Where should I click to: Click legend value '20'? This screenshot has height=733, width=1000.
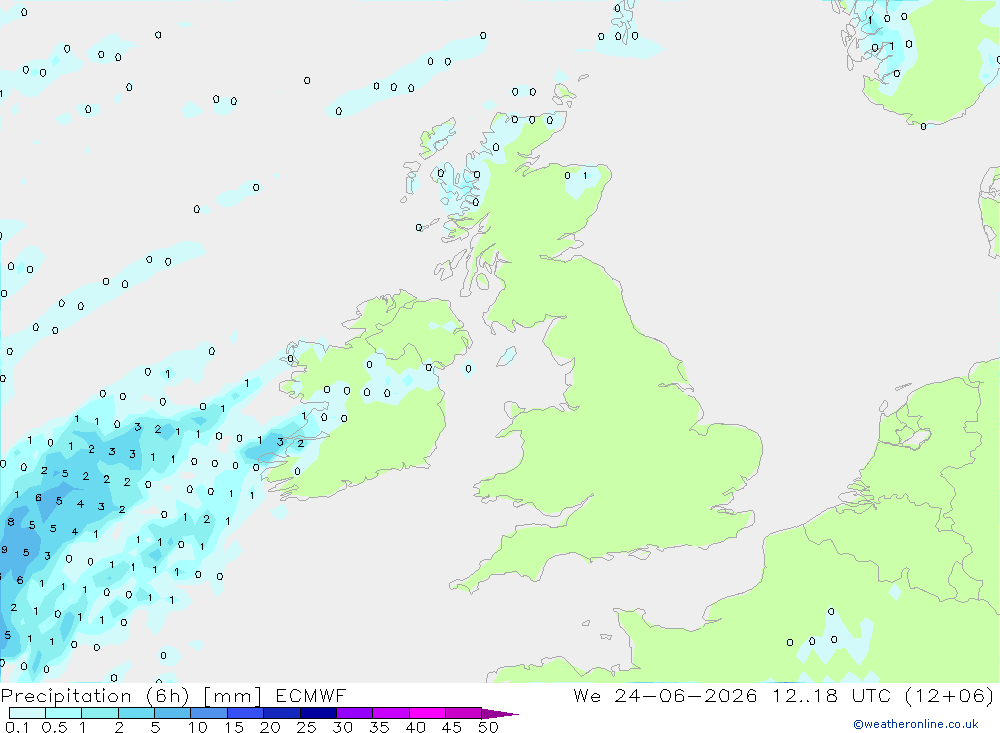pyautogui.click(x=270, y=727)
